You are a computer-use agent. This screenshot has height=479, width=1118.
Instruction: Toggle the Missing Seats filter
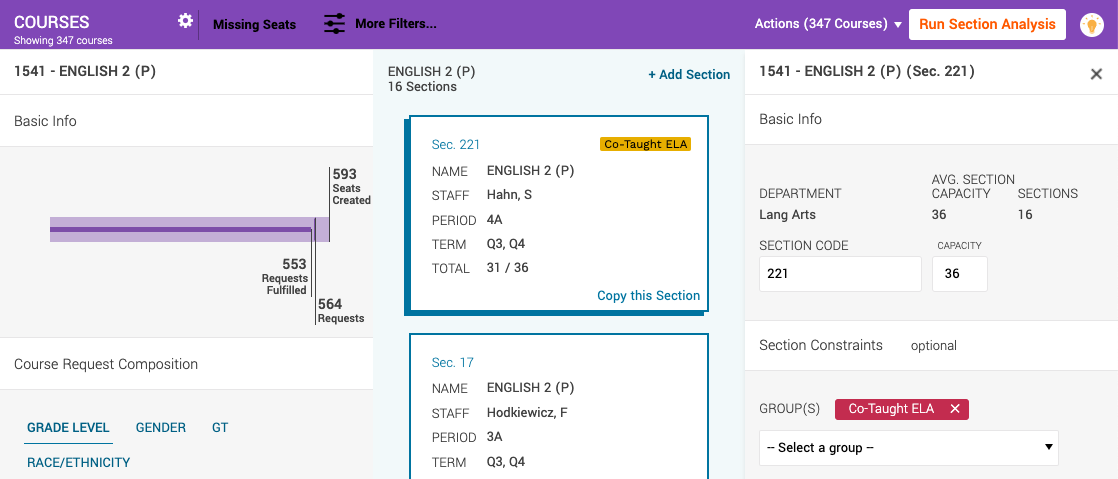pyautogui.click(x=254, y=24)
